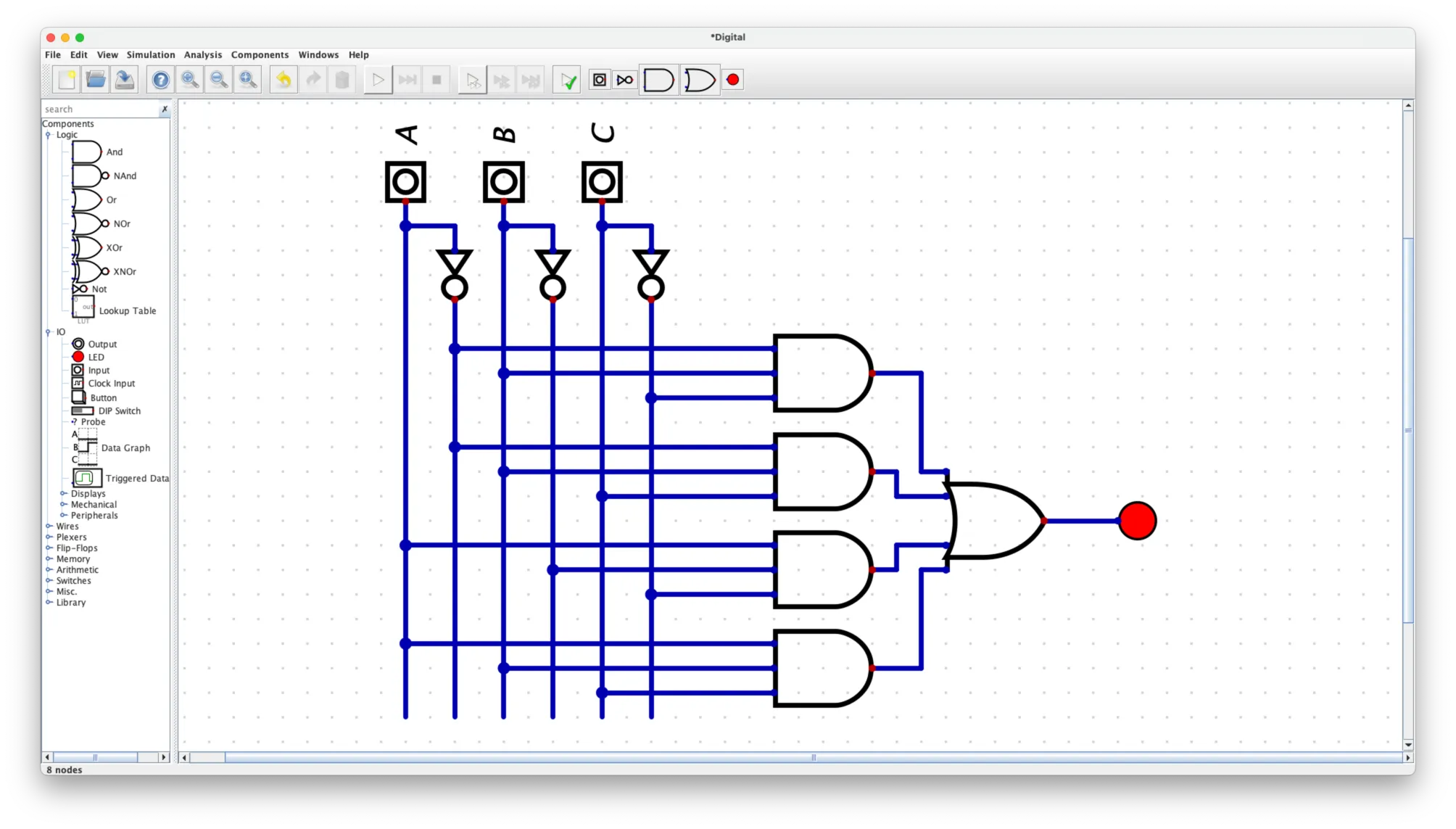Image resolution: width=1456 pixels, height=829 pixels.
Task: Expand the Plexers category
Action: point(49,537)
